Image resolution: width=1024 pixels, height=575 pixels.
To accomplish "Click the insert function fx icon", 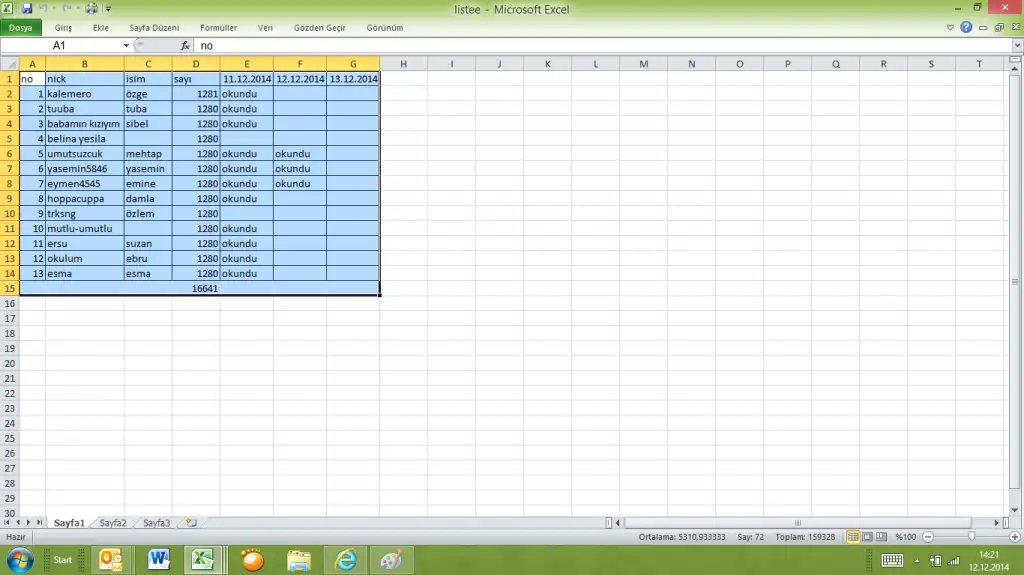I will (186, 46).
